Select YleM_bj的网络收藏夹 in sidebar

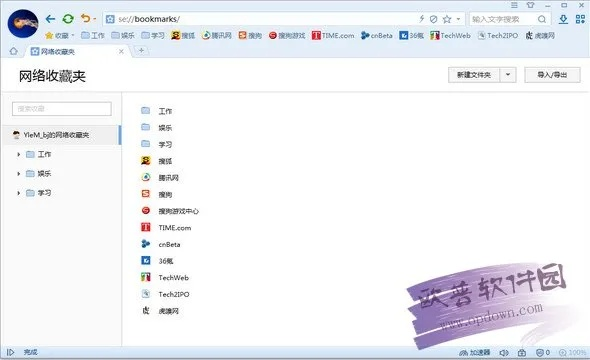point(62,135)
